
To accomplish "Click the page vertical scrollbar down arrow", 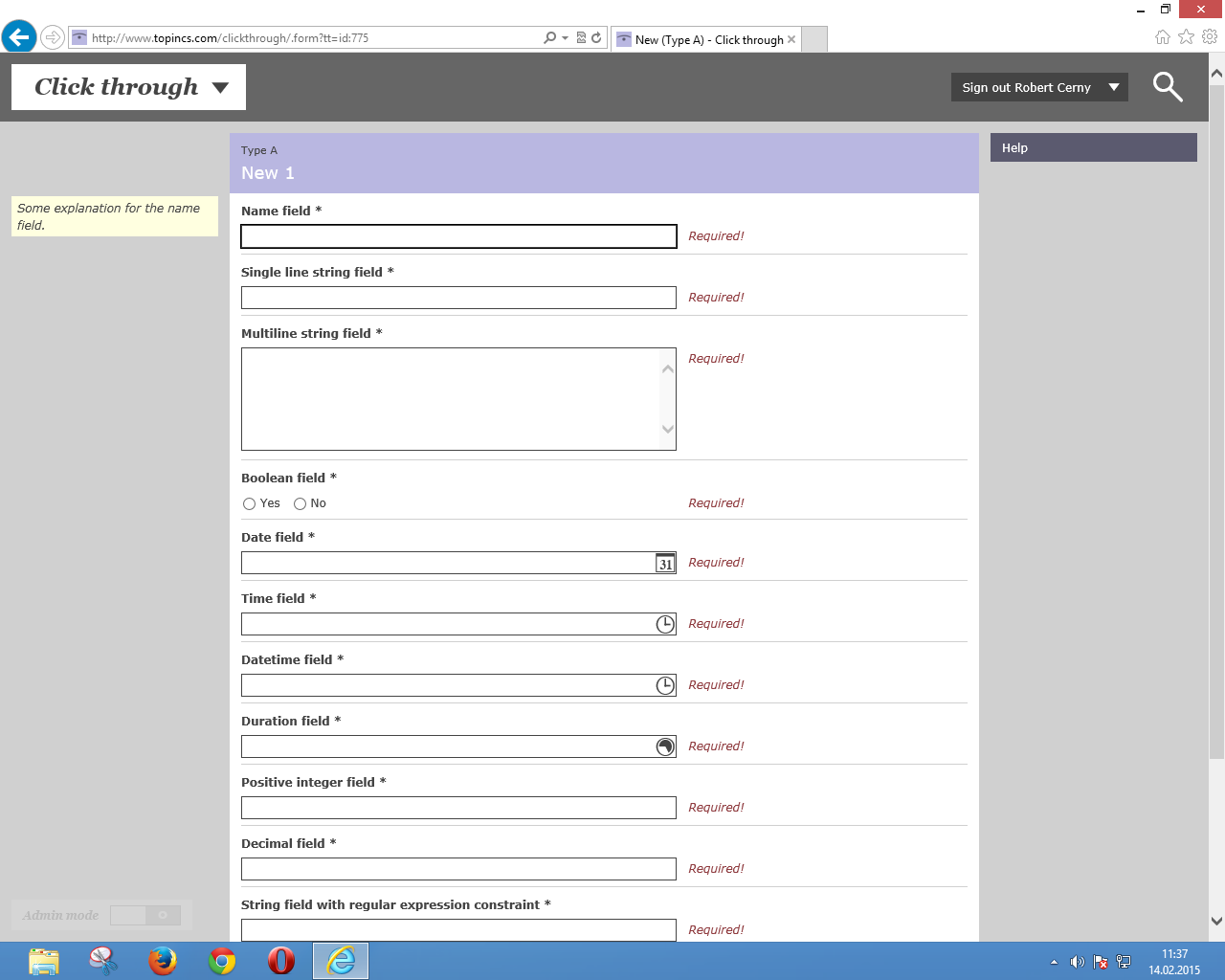I will 1216,922.
